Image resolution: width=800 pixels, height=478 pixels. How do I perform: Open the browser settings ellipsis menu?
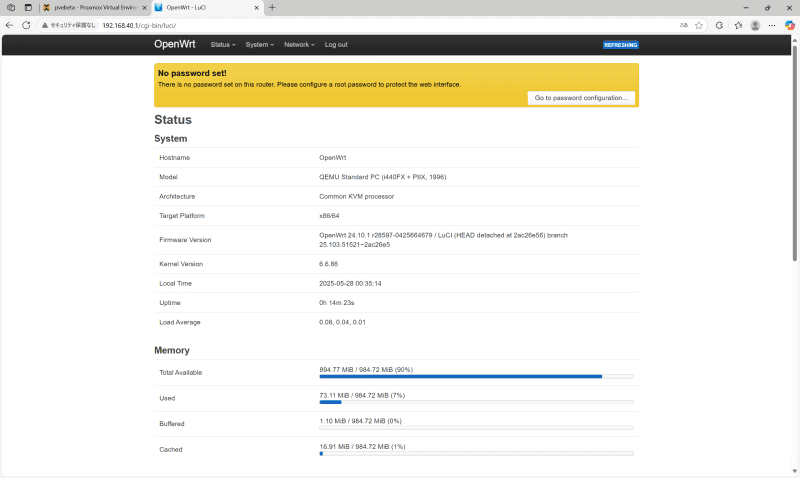tap(772, 25)
